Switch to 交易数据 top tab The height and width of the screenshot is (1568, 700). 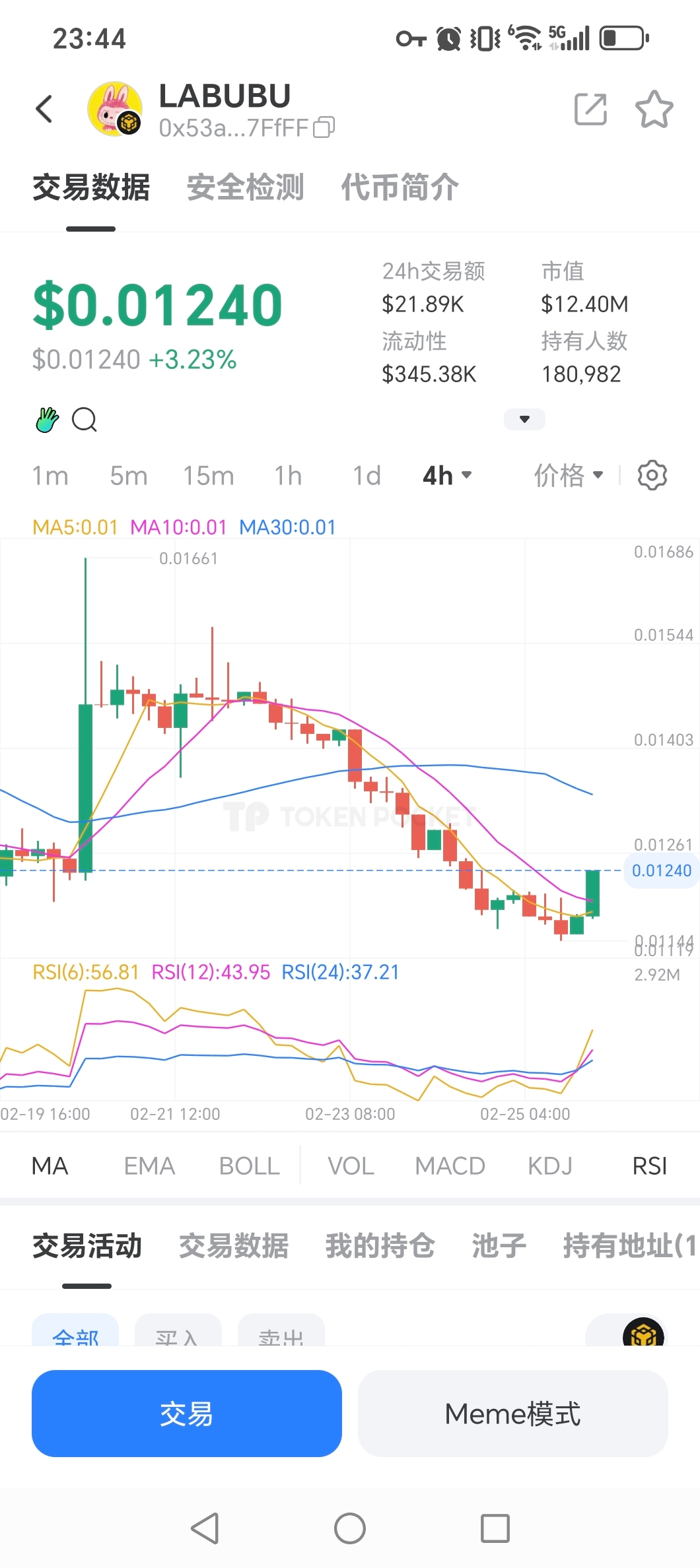[91, 187]
